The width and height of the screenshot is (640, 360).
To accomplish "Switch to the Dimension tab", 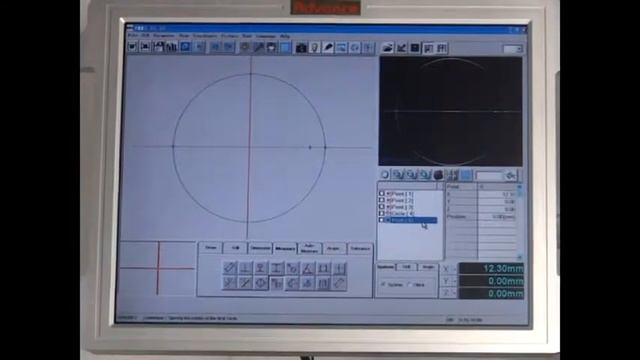I will click(260, 248).
